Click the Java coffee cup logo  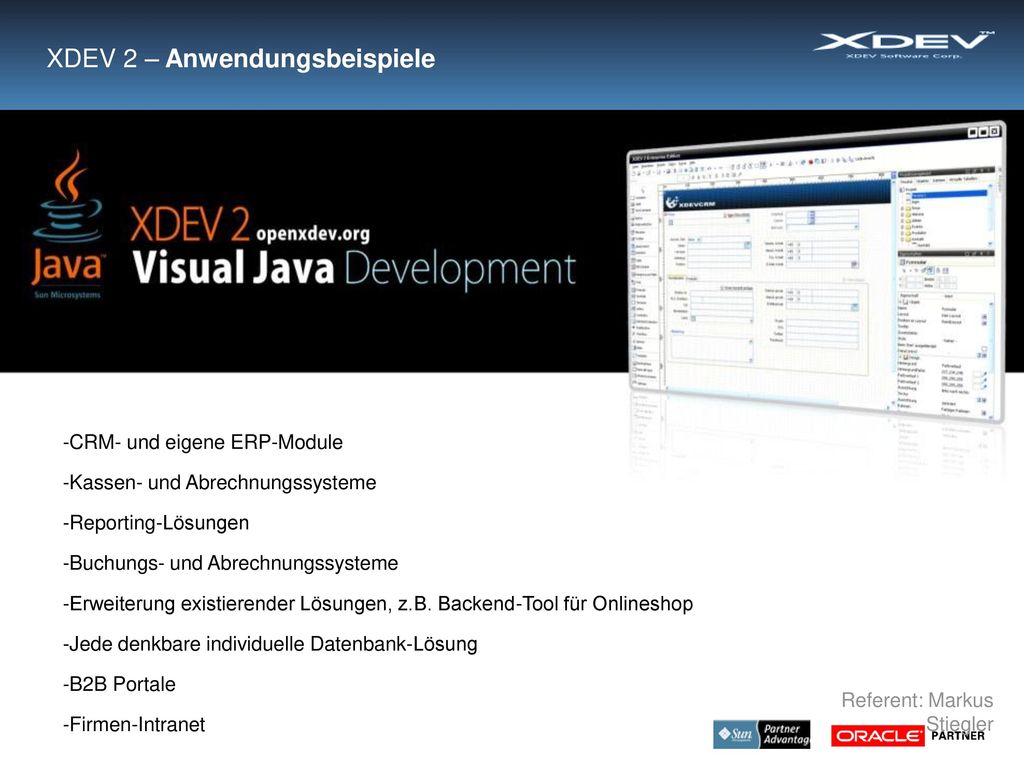tap(67, 224)
